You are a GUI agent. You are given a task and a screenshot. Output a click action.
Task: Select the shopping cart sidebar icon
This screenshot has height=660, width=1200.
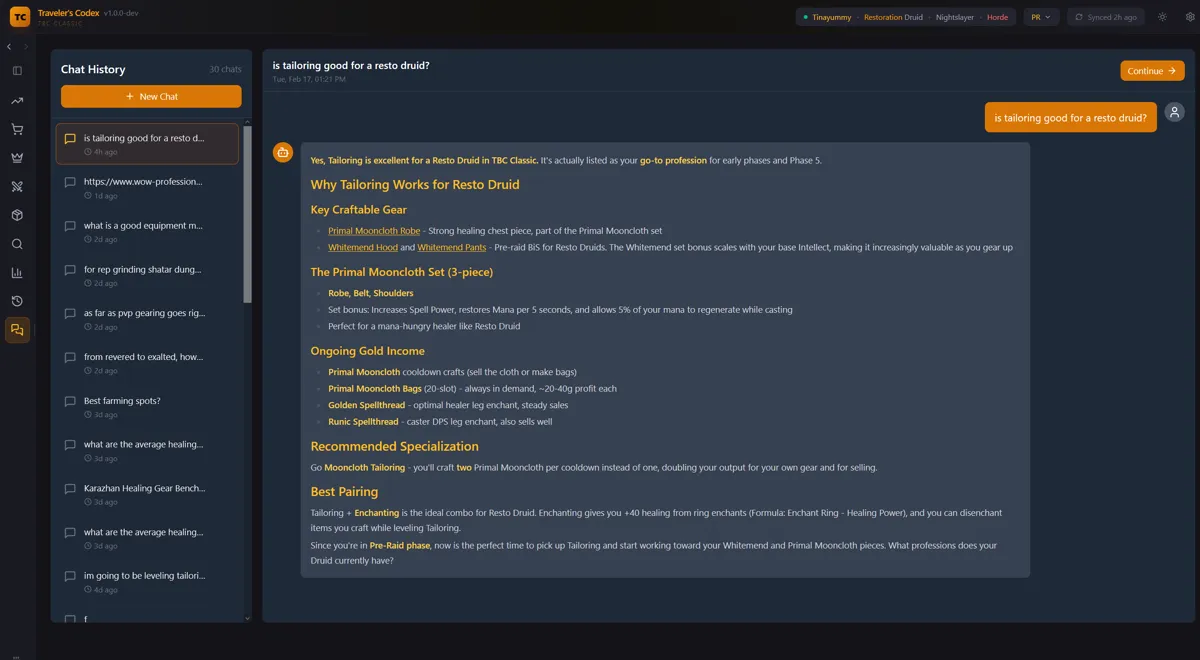(x=16, y=128)
